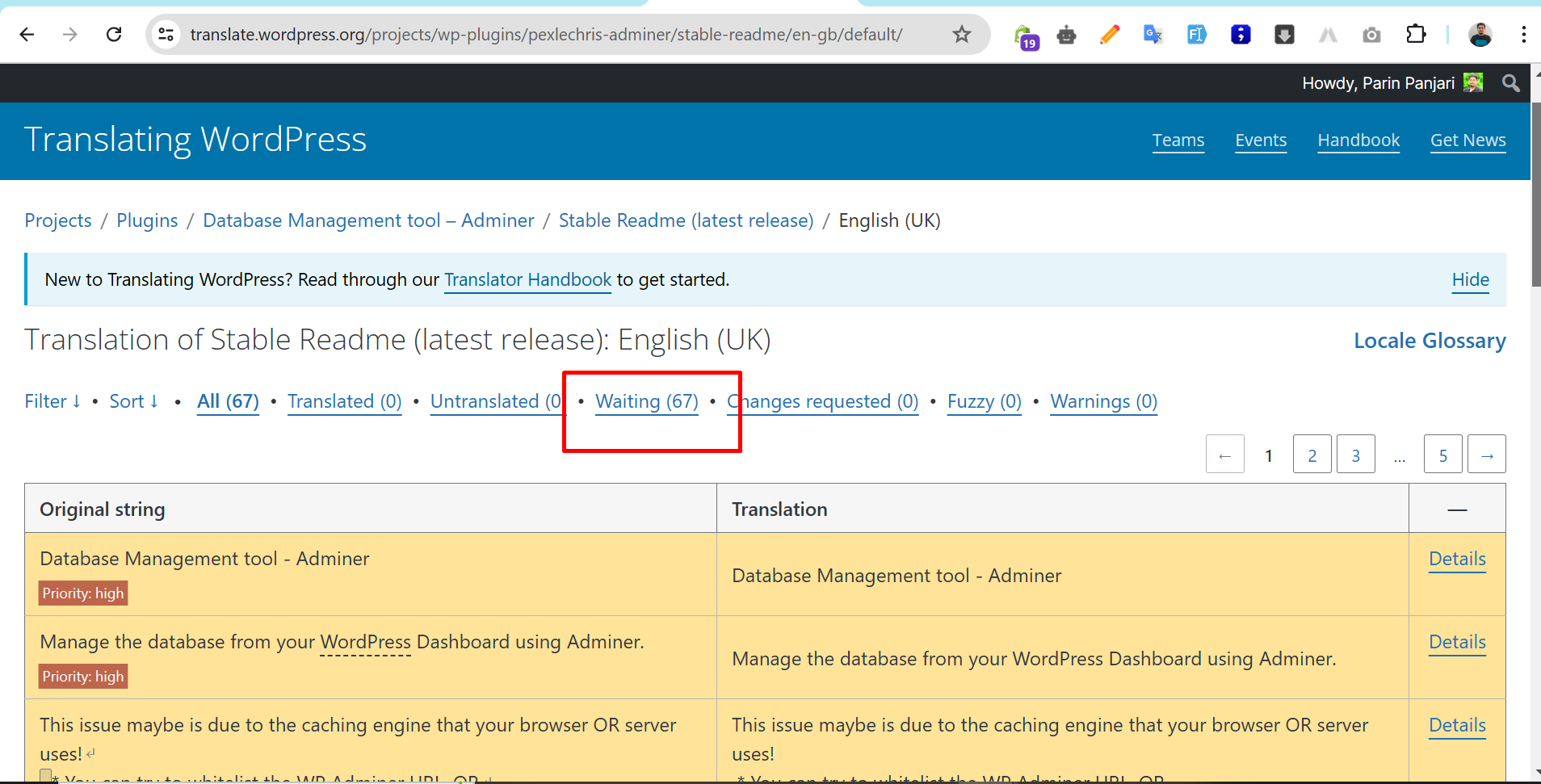The image size is (1541, 784).
Task: Click 'Translation' column header
Action: [x=779, y=509]
